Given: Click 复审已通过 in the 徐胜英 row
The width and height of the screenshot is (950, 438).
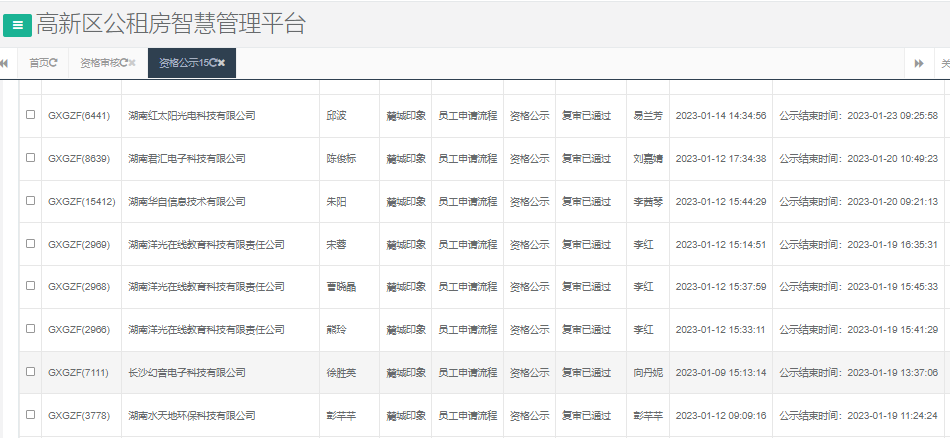Looking at the screenshot, I should [586, 373].
